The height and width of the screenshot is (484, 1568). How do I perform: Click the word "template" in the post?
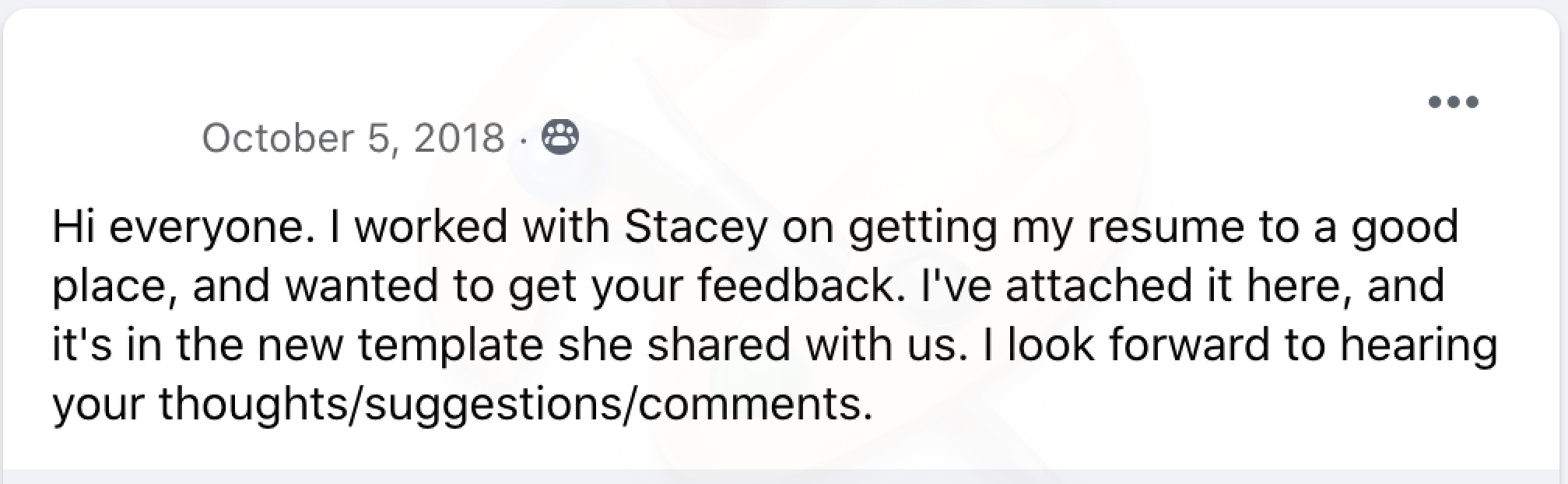click(451, 345)
